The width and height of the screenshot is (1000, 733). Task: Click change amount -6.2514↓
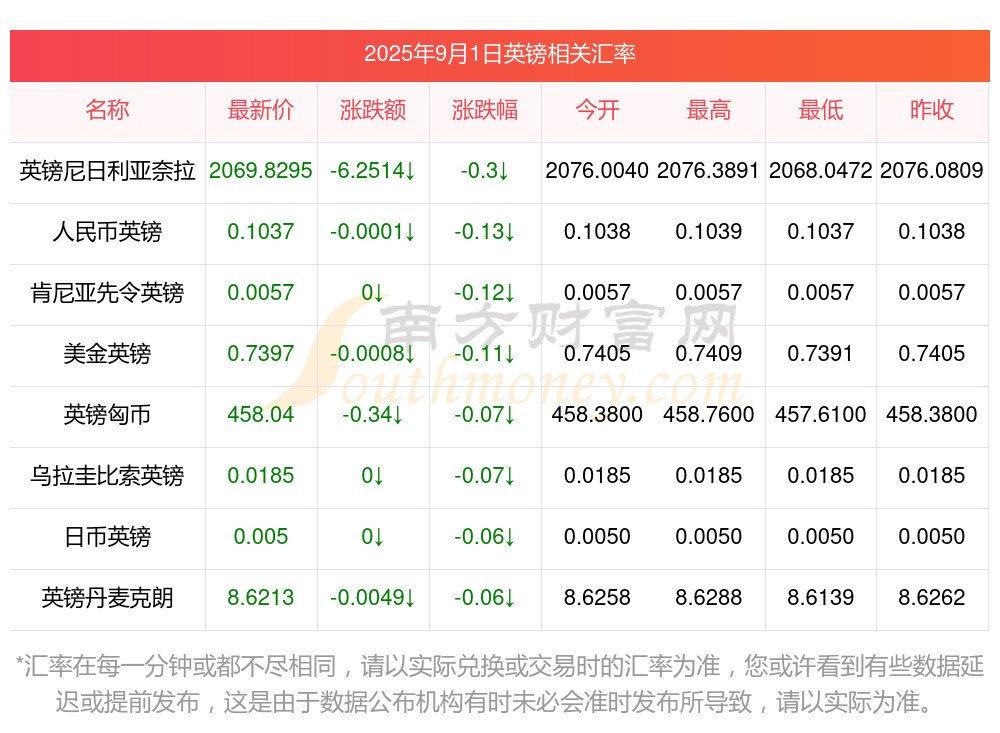pyautogui.click(x=373, y=170)
